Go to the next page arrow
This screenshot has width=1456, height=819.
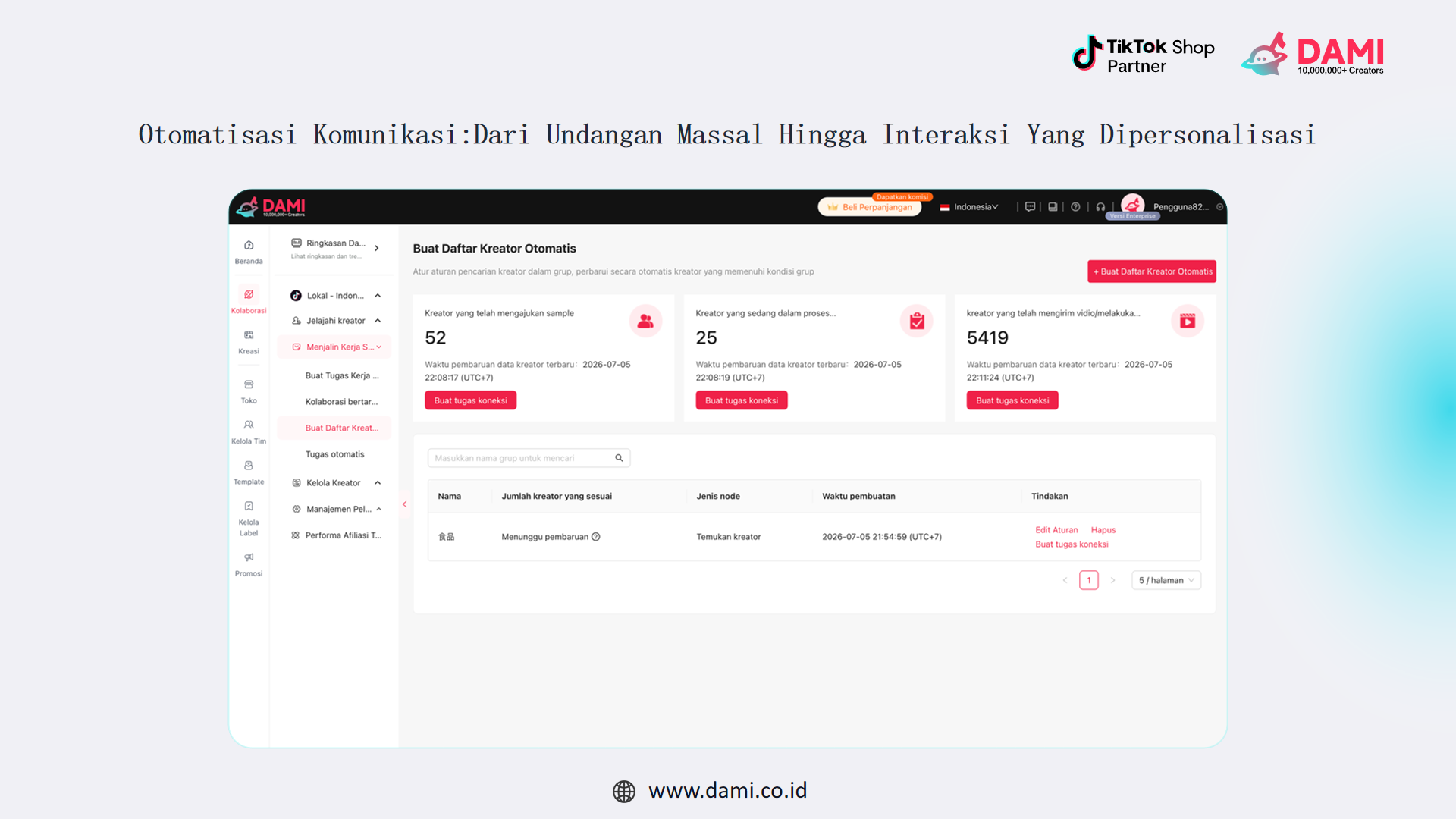pyautogui.click(x=1113, y=581)
